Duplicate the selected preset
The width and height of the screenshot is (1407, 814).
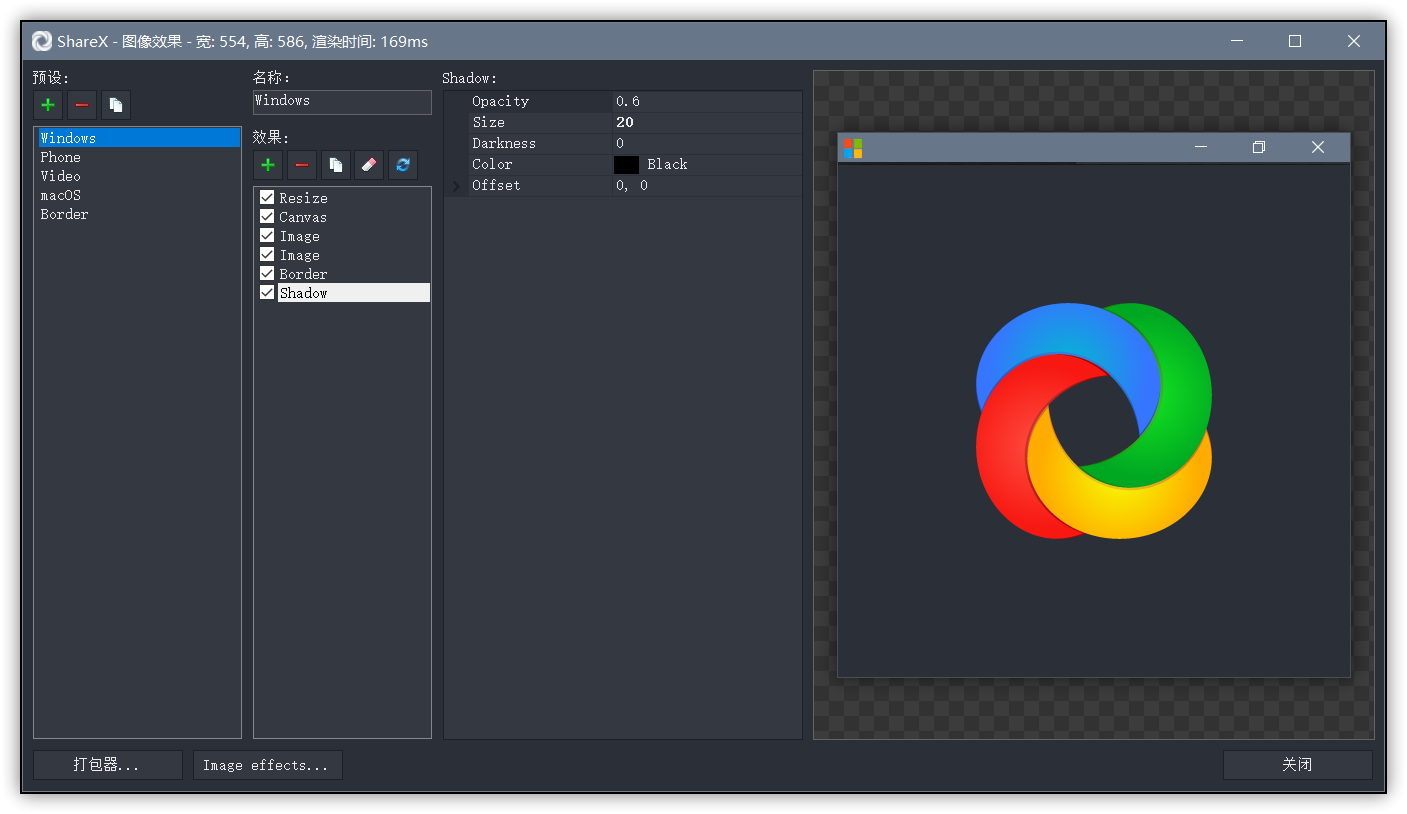click(x=116, y=105)
